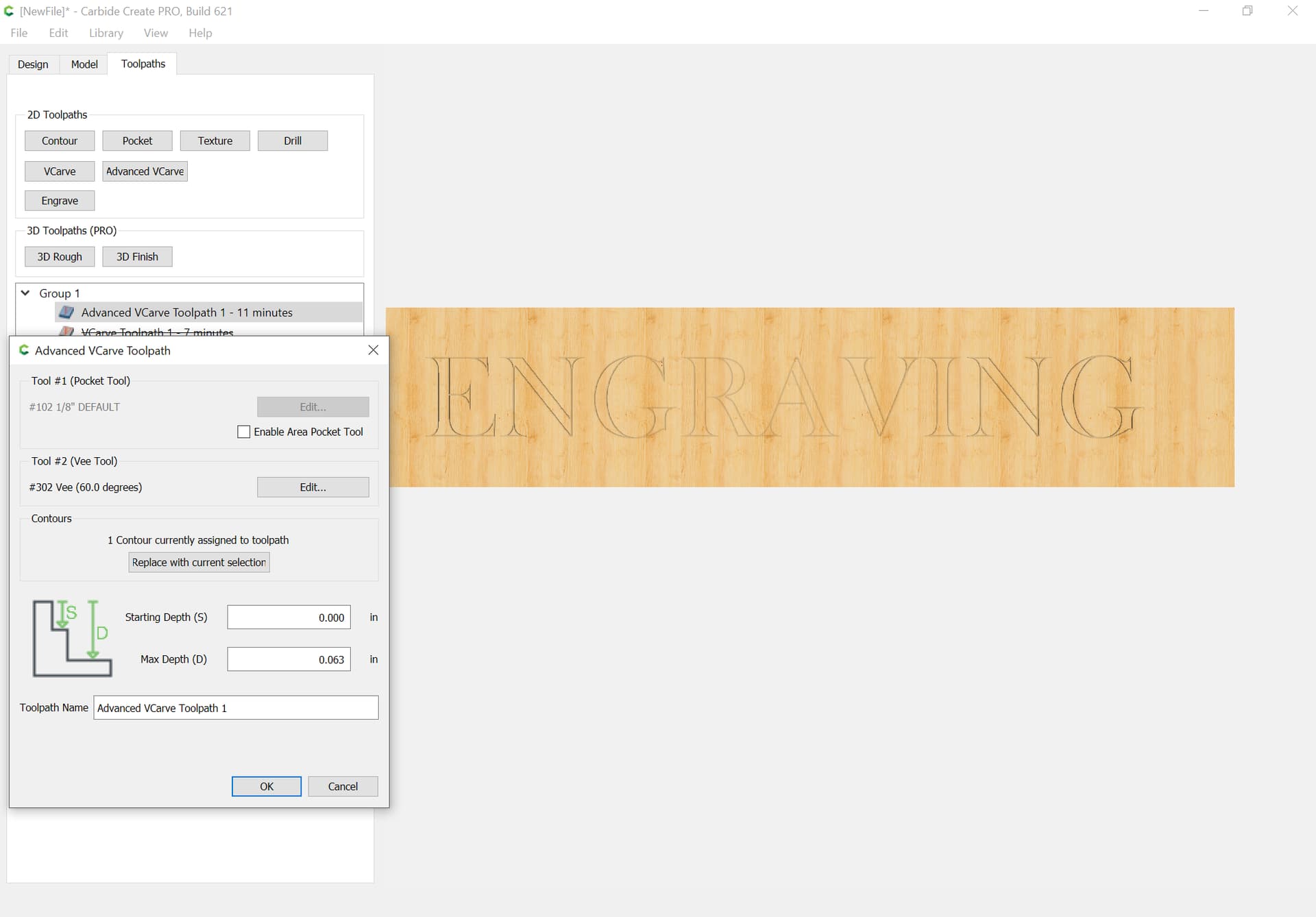
Task: Click Replace with current selection button
Action: (199, 563)
